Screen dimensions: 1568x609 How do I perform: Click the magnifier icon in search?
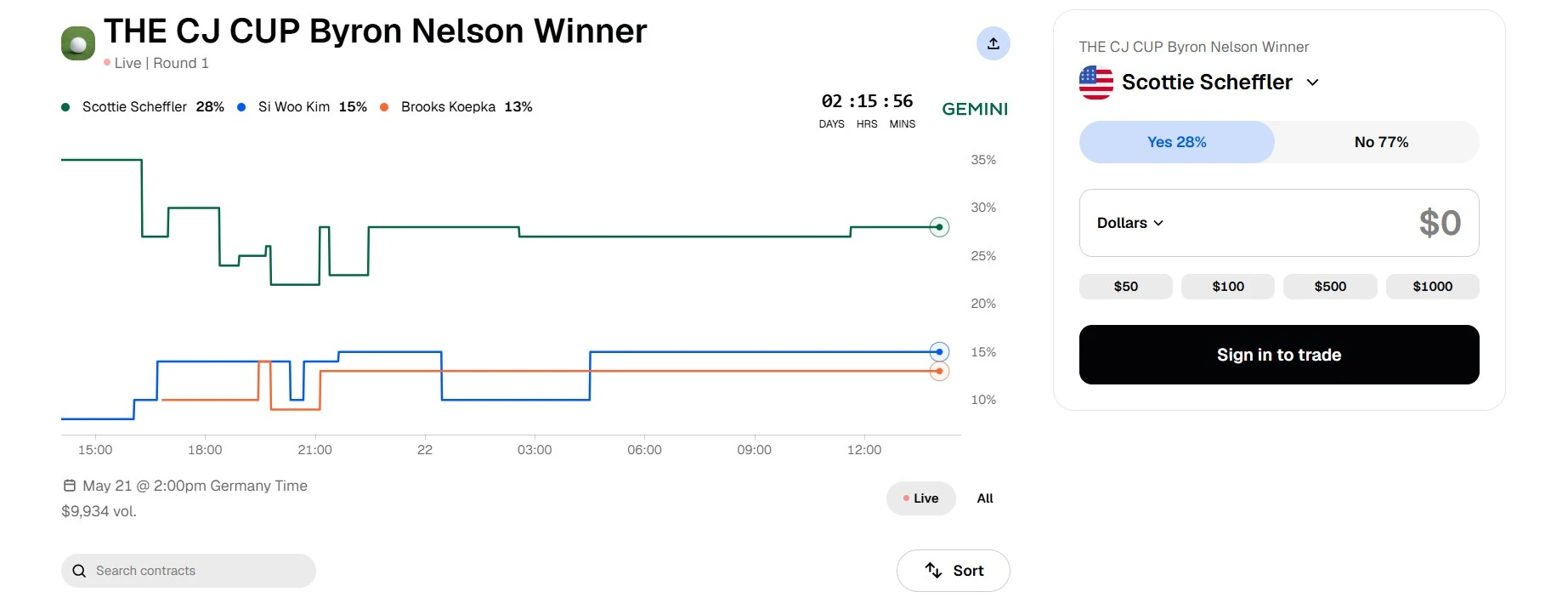[x=79, y=571]
